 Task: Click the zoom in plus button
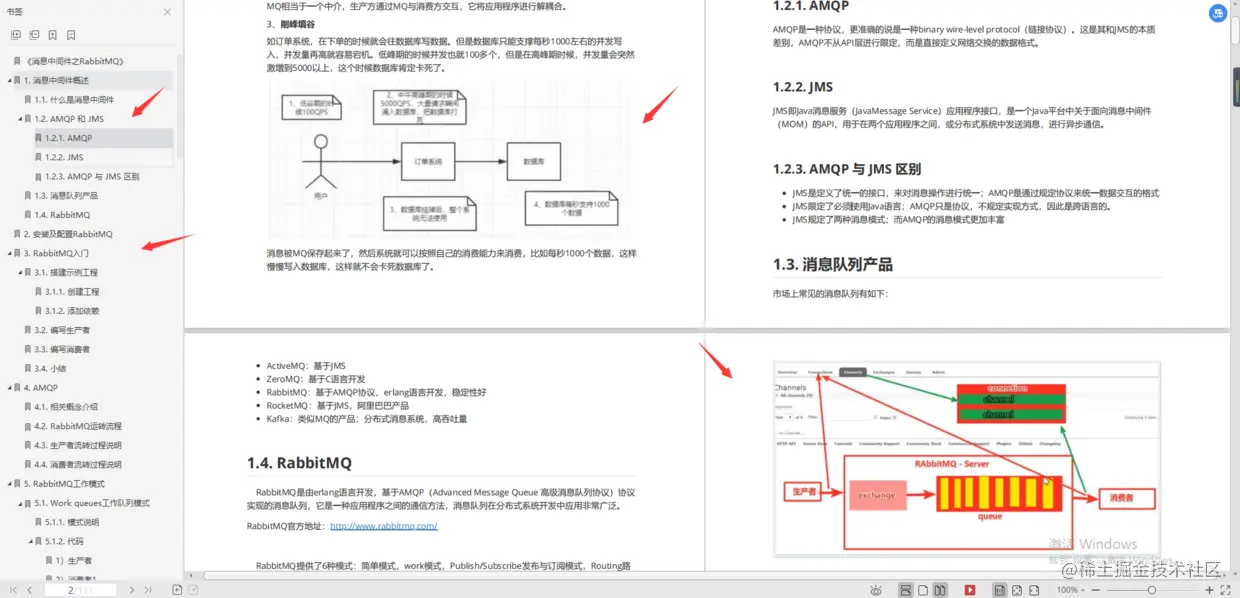[x=1209, y=590]
